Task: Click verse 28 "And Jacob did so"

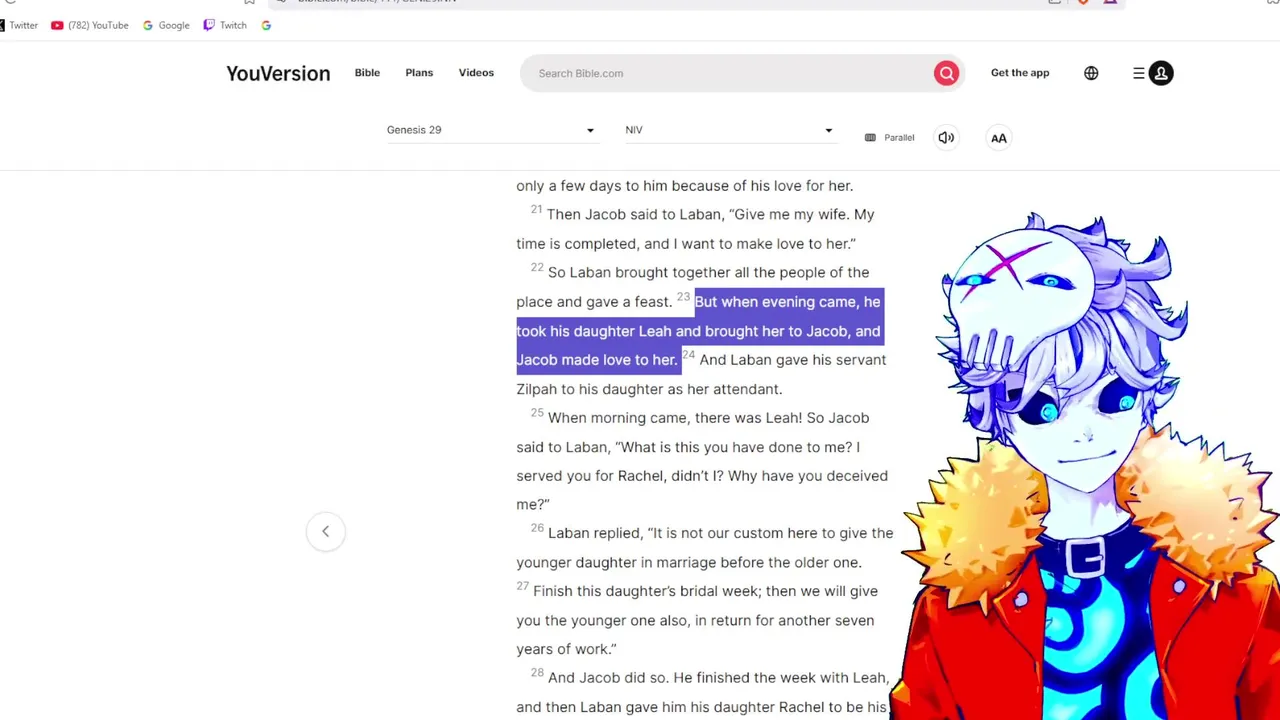Action: click(608, 678)
